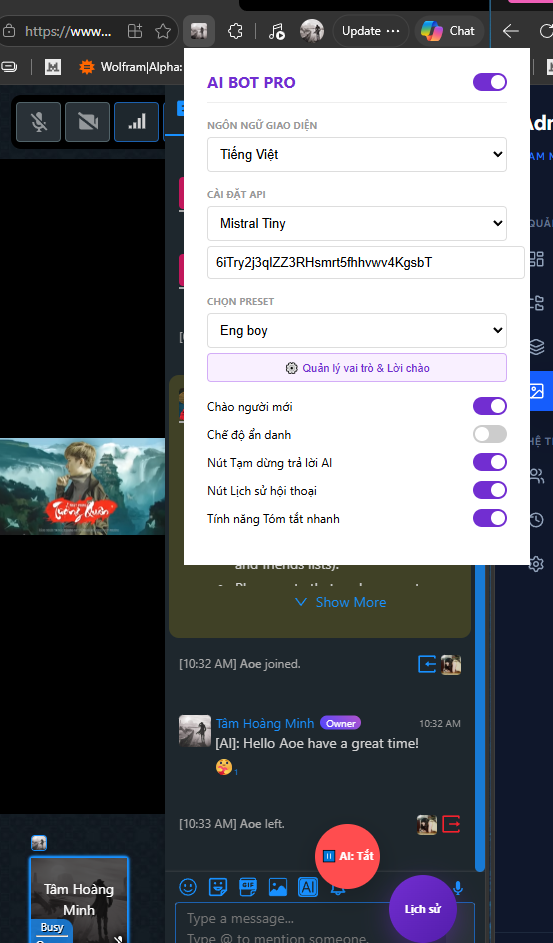The width and height of the screenshot is (553, 943).
Task: Click the install-app icon in address bar
Action: click(135, 31)
